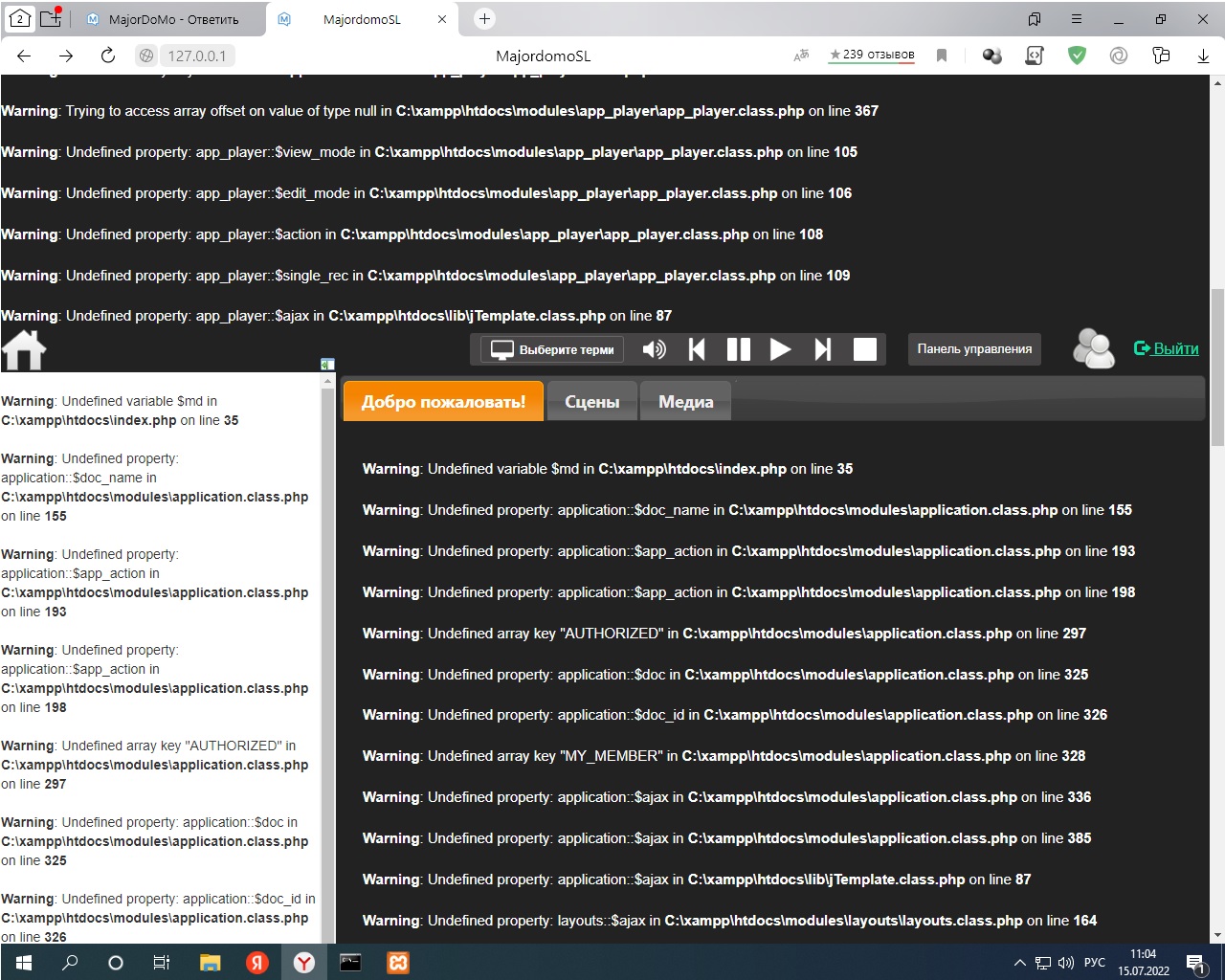Start playback with the play button
Viewport: 1225px width, 980px height.
click(x=780, y=349)
